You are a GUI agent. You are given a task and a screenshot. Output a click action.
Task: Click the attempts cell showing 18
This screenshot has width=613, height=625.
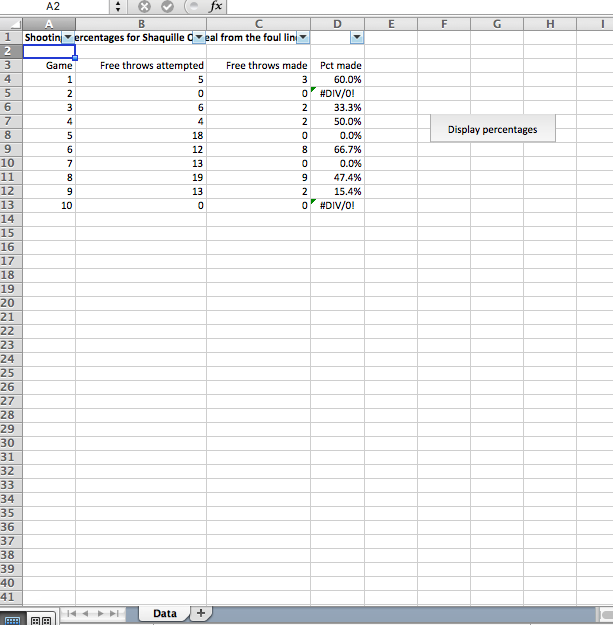tap(141, 136)
